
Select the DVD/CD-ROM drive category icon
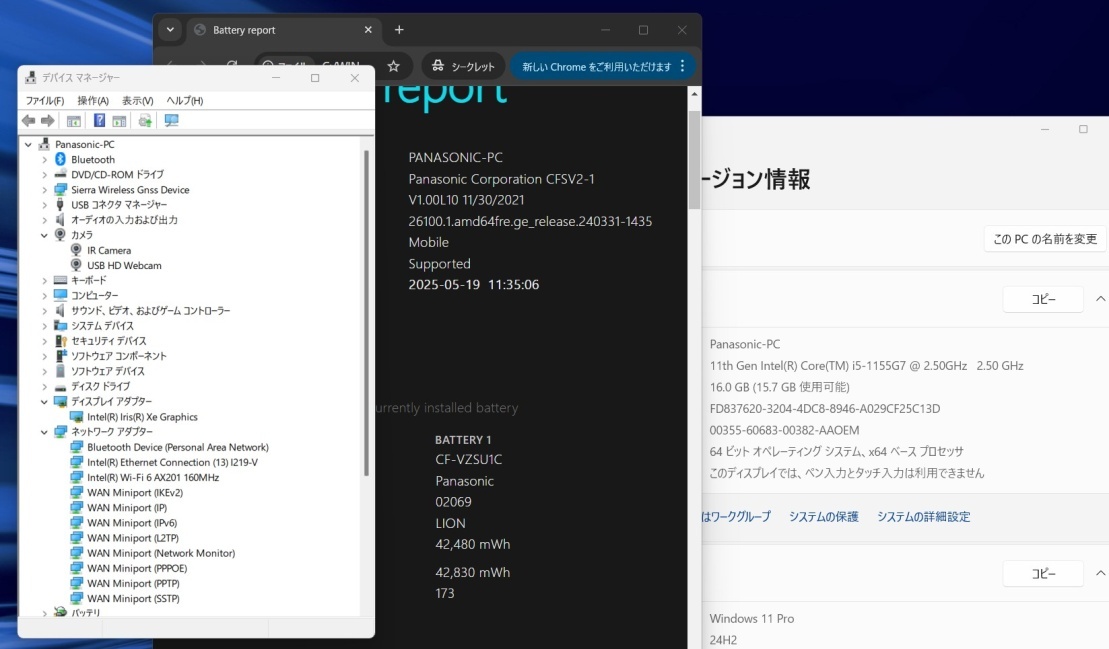pos(60,175)
